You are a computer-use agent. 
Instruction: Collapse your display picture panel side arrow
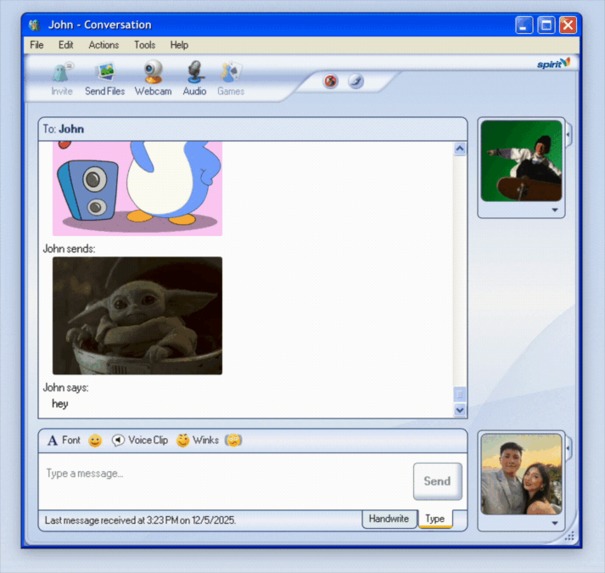point(568,448)
